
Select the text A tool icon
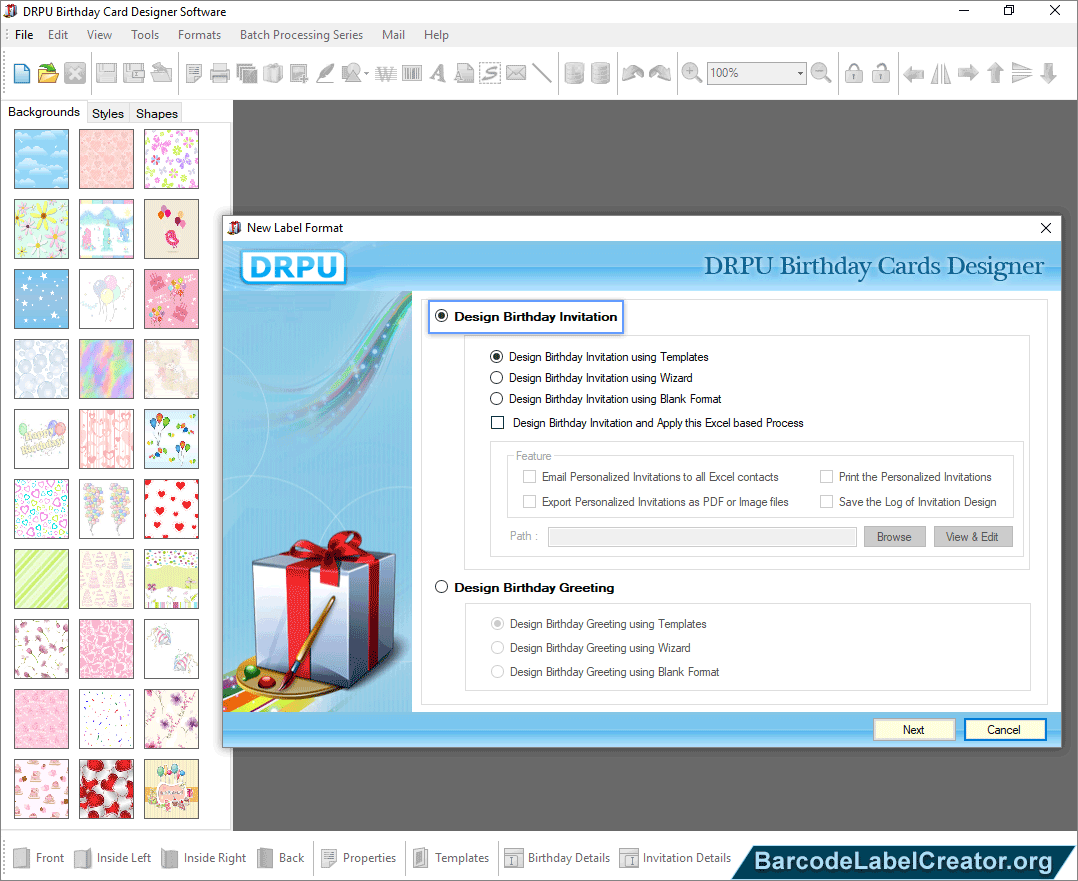(437, 73)
